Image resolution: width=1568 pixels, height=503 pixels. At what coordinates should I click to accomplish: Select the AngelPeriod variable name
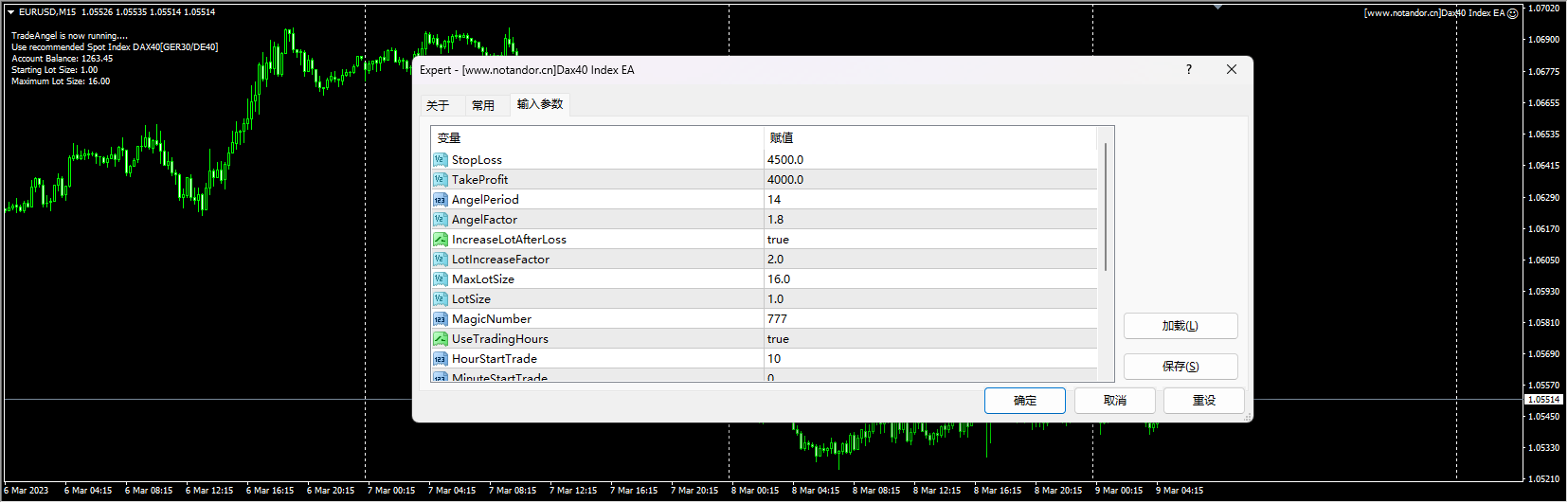point(485,200)
